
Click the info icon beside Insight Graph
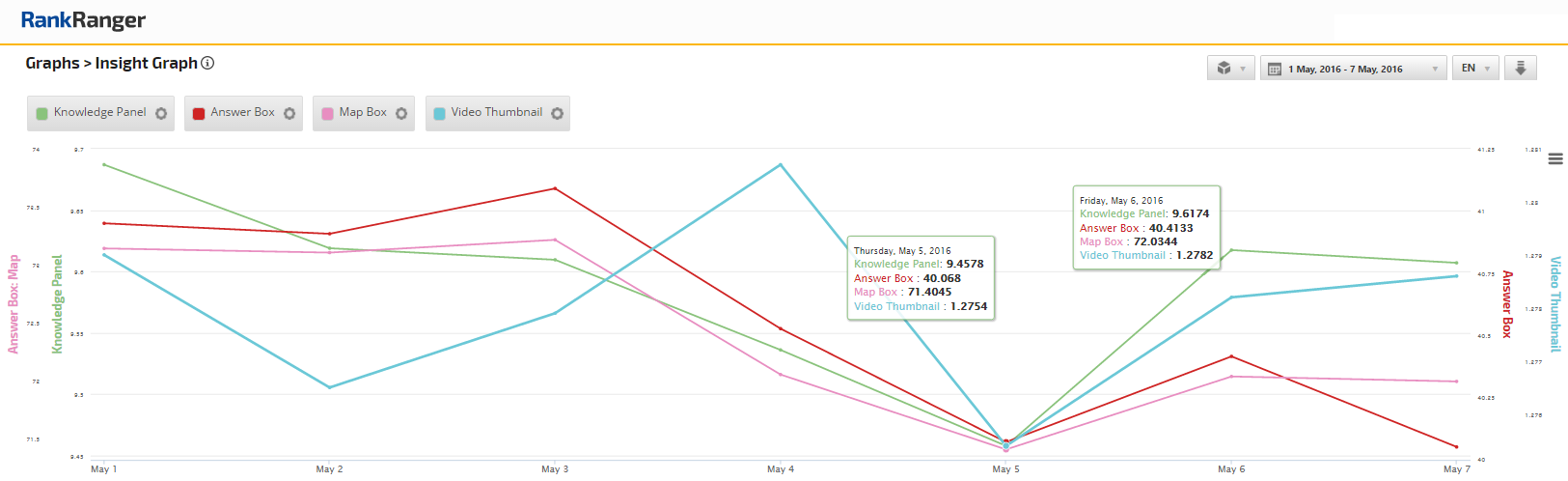coord(207,63)
